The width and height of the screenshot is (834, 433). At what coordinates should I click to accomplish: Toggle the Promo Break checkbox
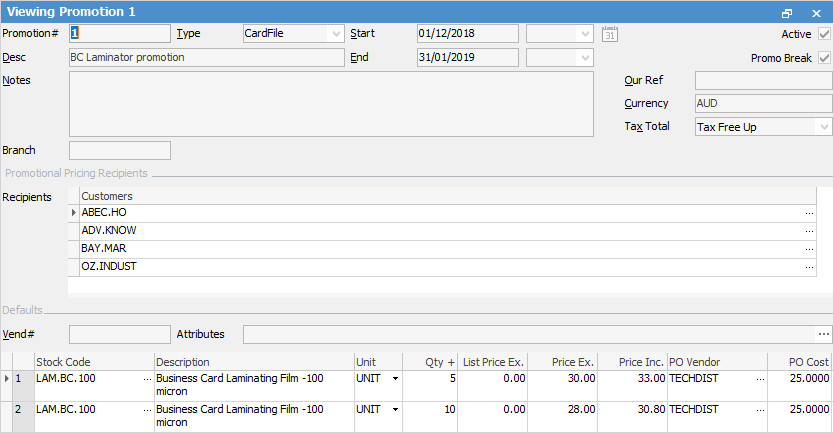pos(824,58)
